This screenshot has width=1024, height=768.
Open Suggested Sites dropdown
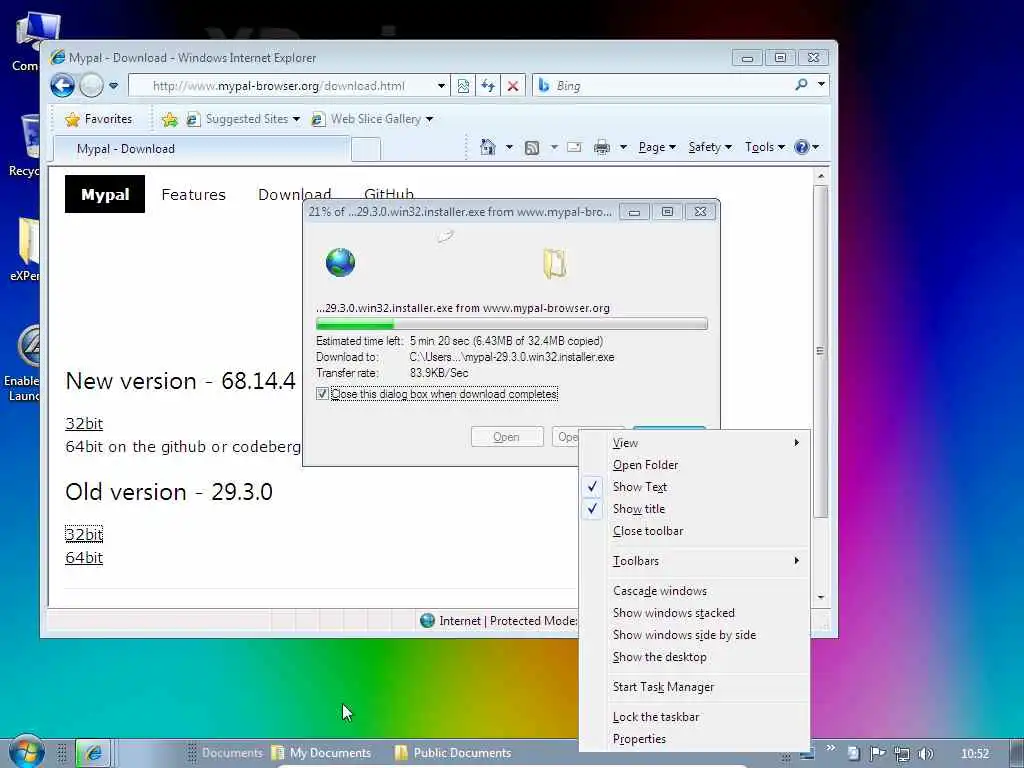(x=243, y=119)
